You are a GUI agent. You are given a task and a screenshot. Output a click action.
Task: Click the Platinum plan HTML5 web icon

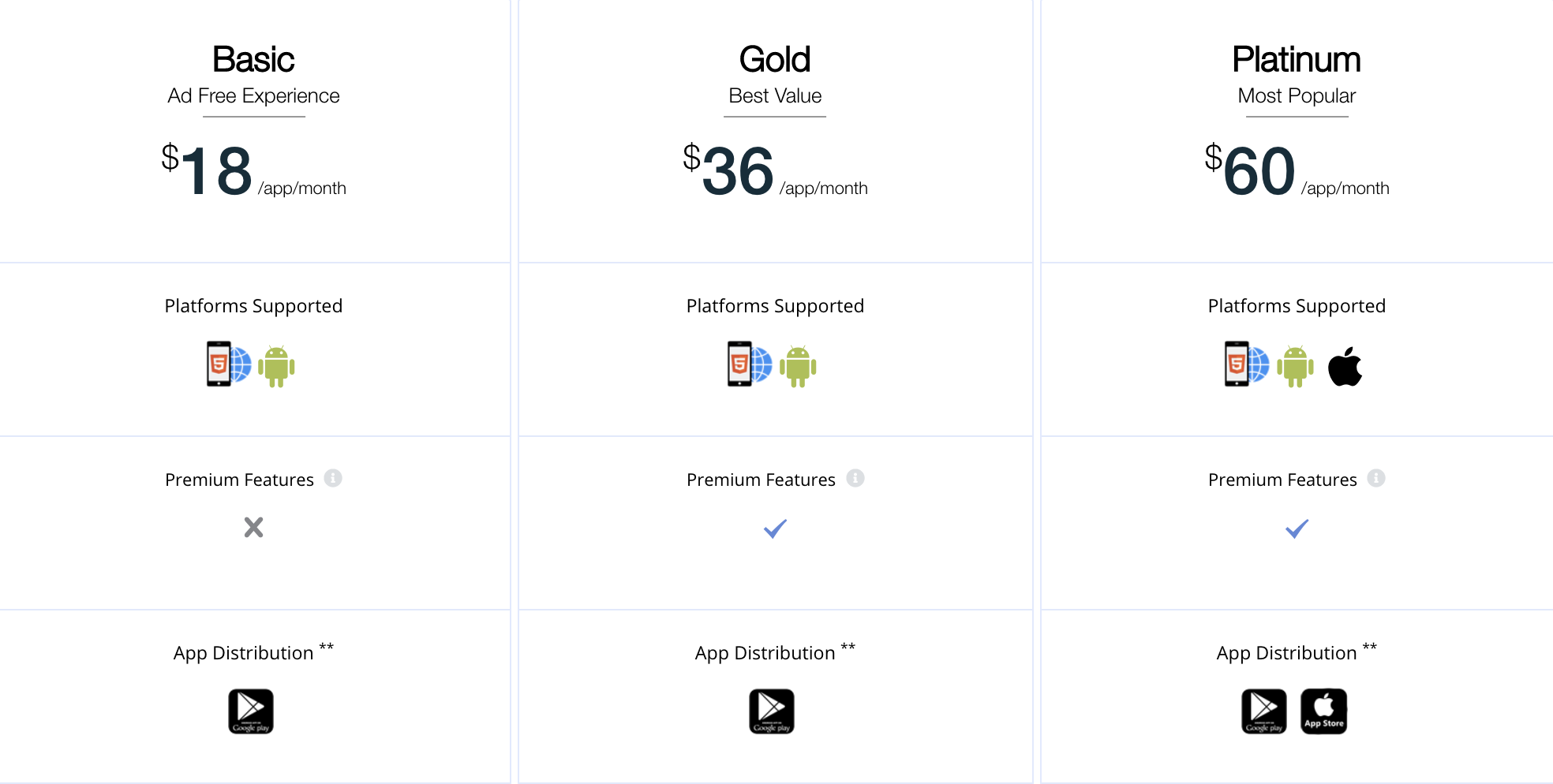click(x=1247, y=364)
